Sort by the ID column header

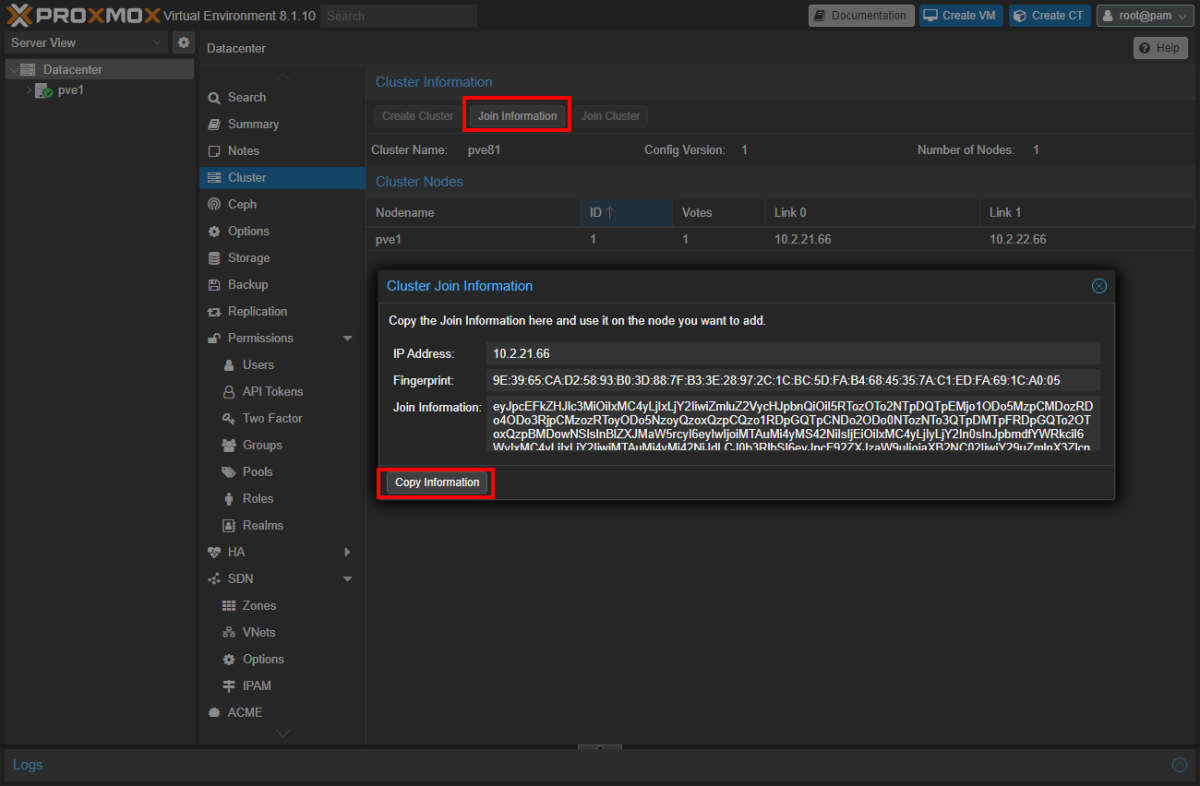(x=626, y=213)
